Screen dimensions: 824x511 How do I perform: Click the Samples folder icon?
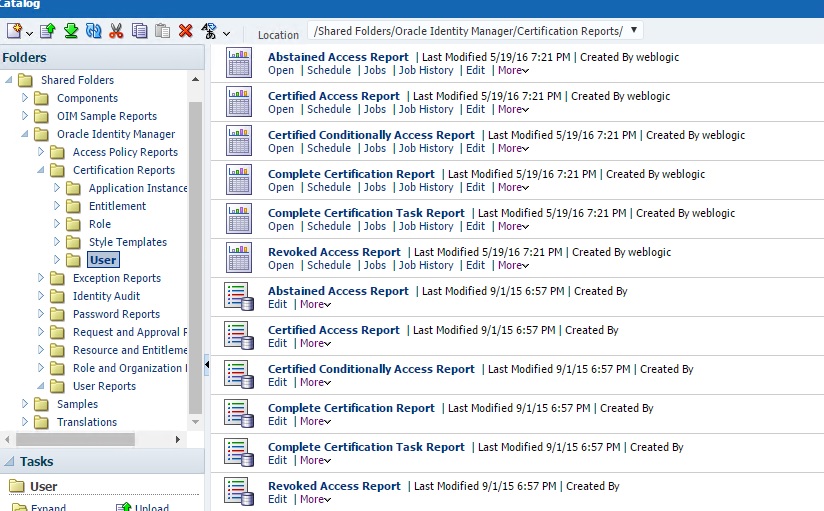point(41,404)
